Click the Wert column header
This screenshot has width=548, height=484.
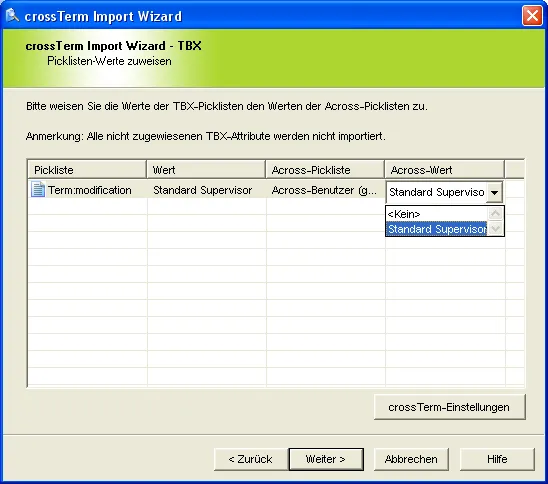(x=206, y=170)
